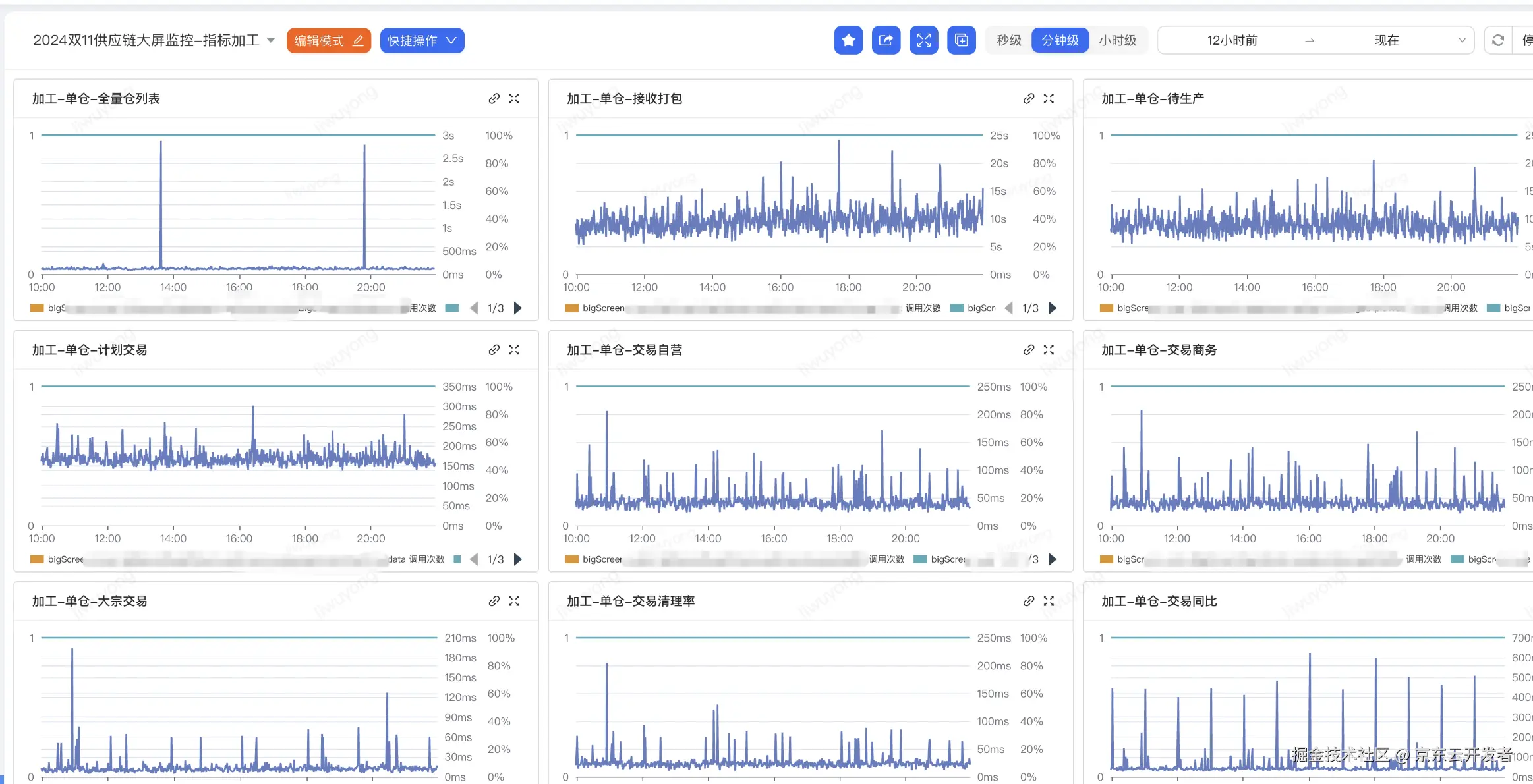Go to next legend page in 加工-单仓-计划交易

coord(518,559)
